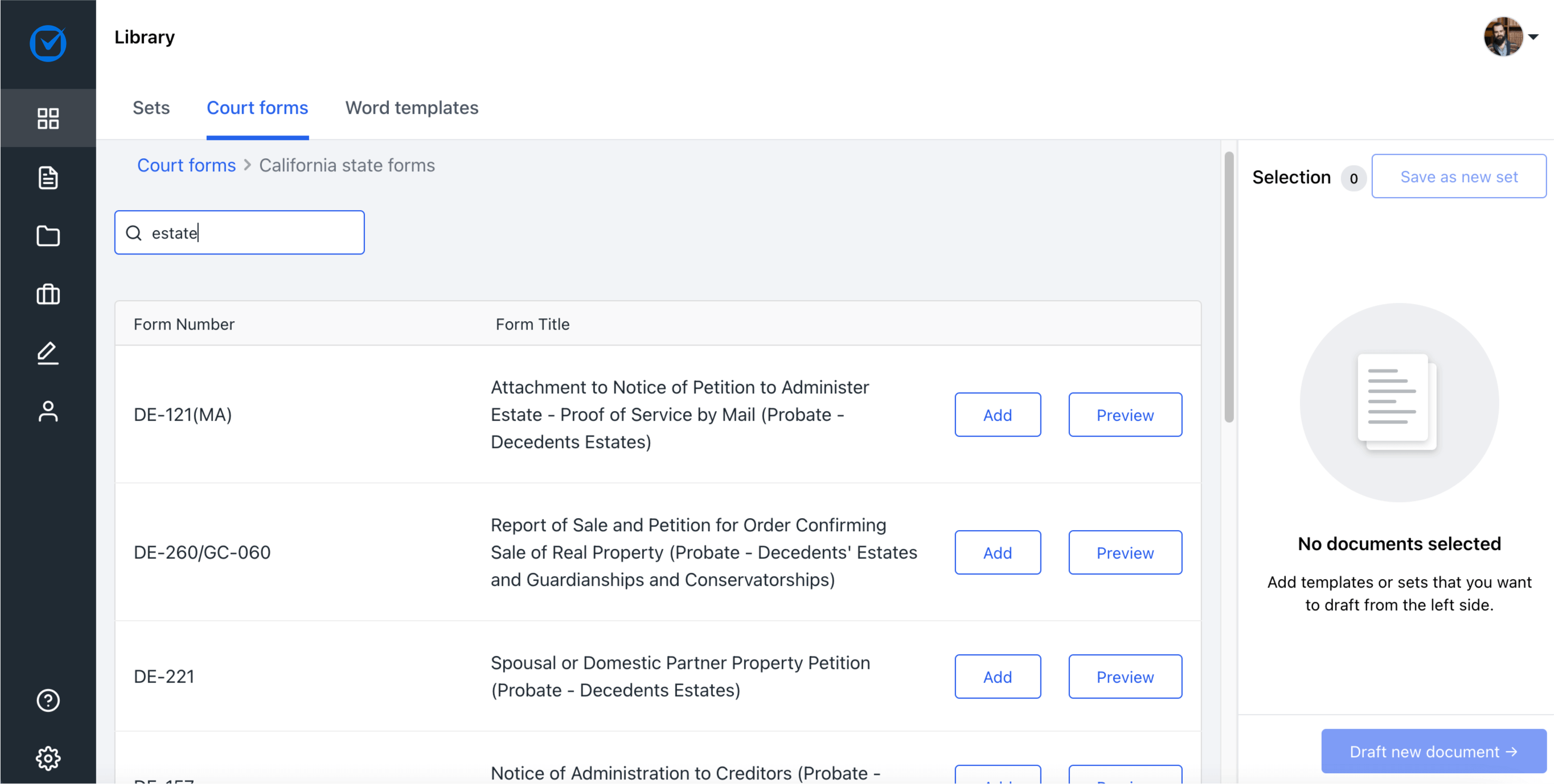This screenshot has height=784, width=1554.
Task: Open the dashboard grid icon in sidebar
Action: coord(48,118)
